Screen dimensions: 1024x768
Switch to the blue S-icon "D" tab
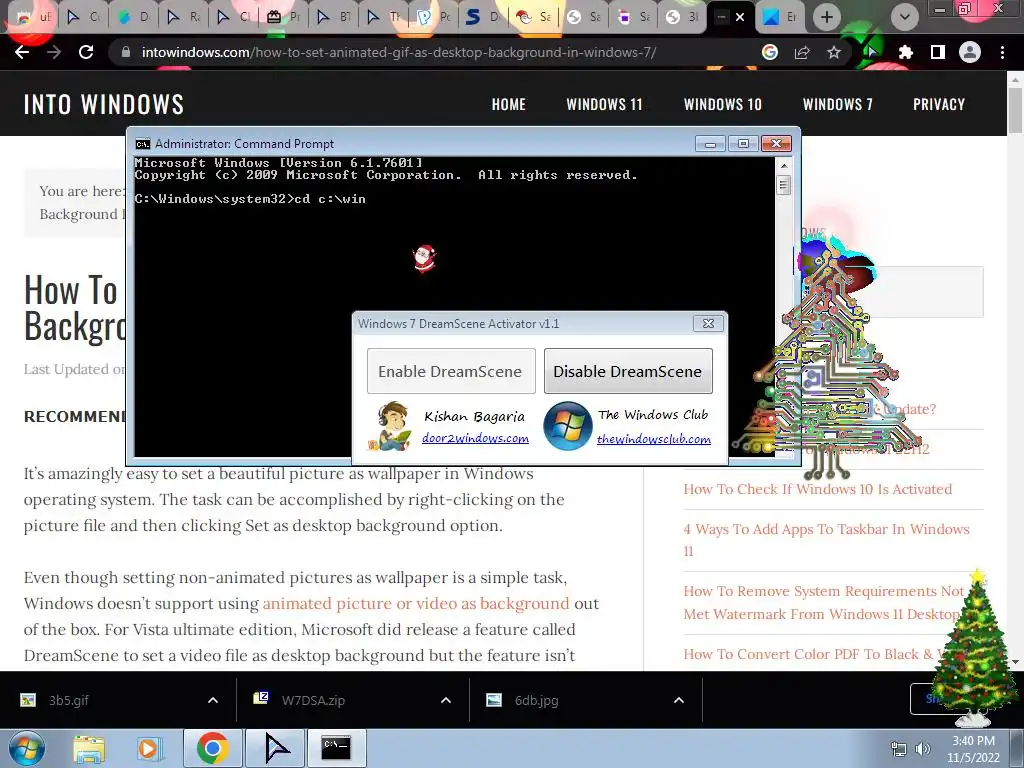click(485, 17)
